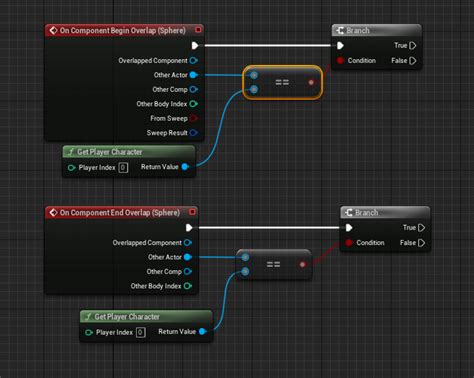Click the red delegate pin on the Begin Overlap header

198,30
